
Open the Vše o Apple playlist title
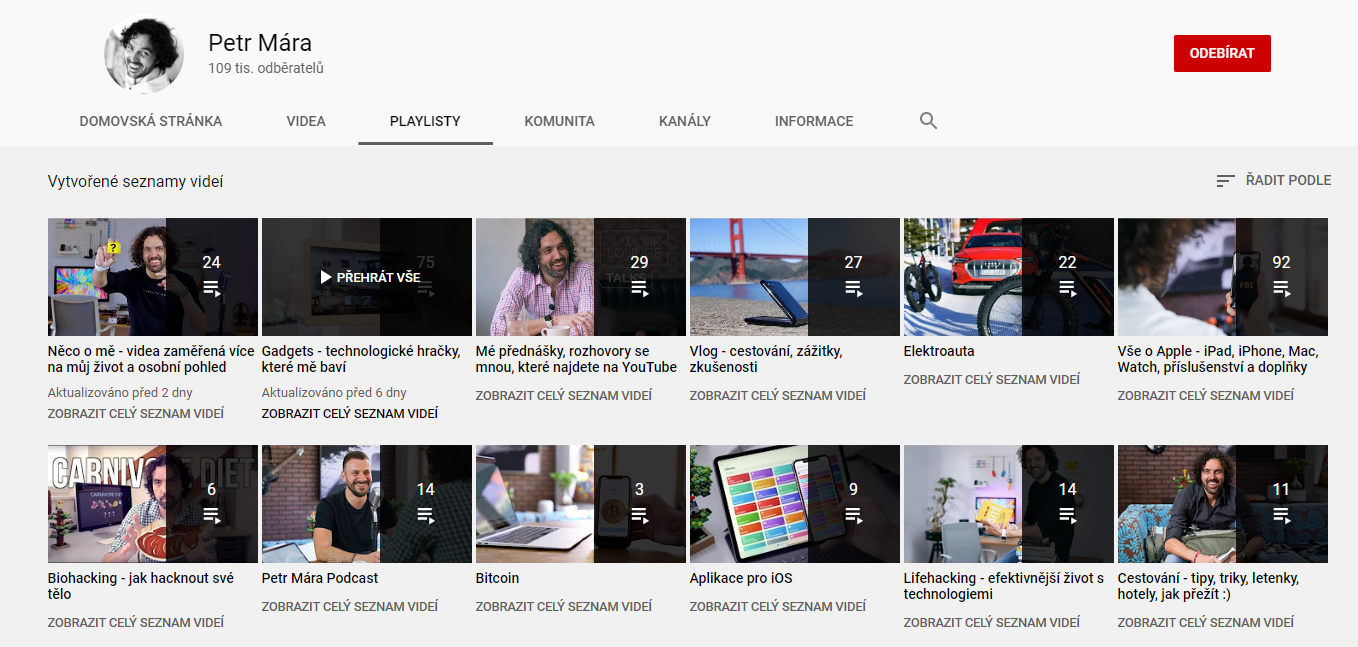pyautogui.click(x=1217, y=359)
